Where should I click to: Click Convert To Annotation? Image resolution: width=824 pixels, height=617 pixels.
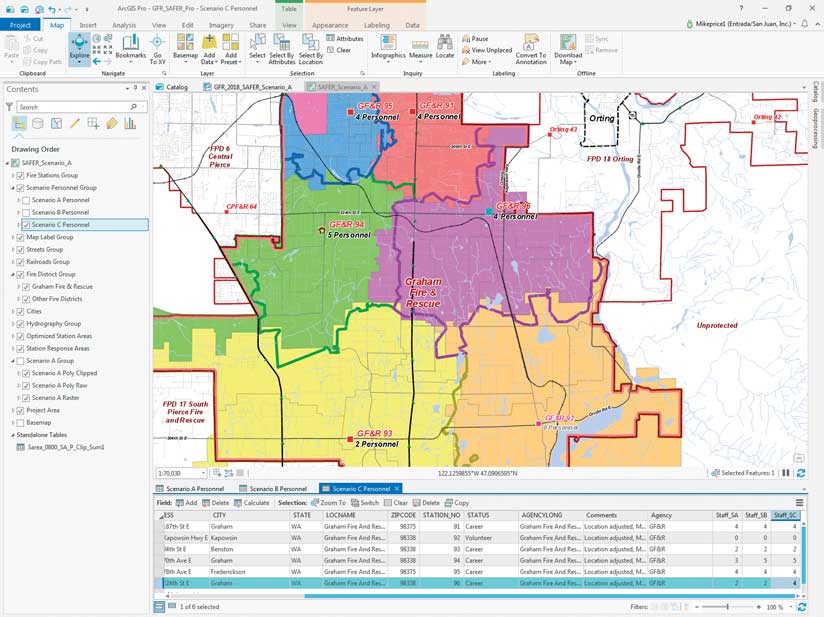coord(531,49)
